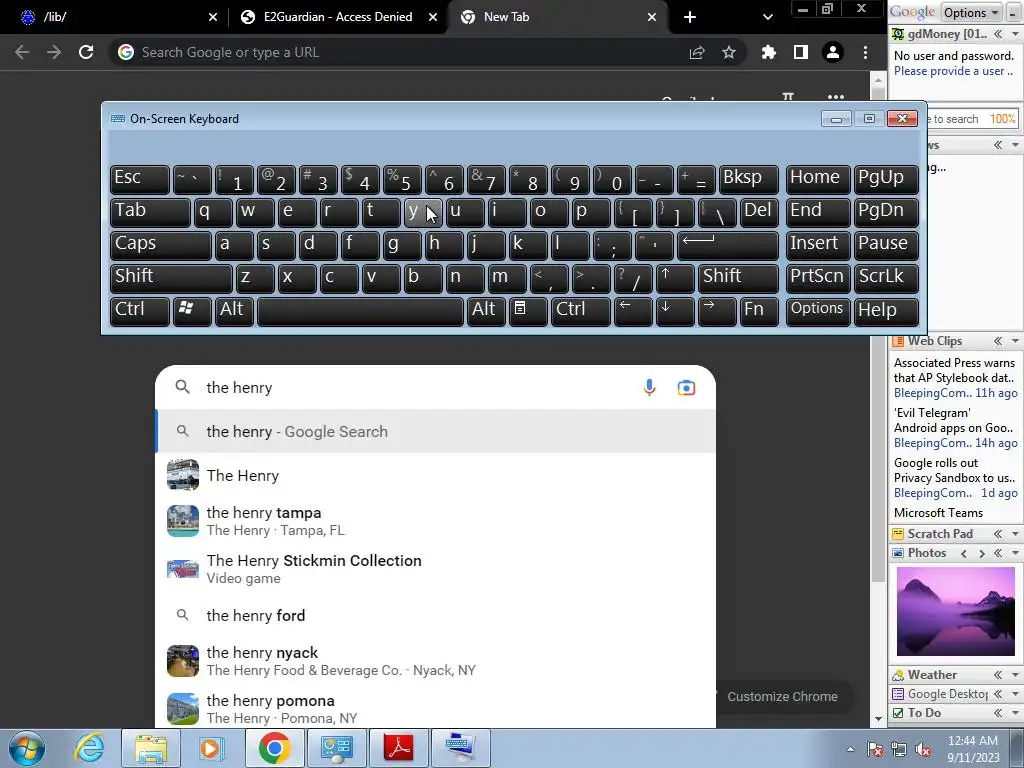Toggle the Fn key on keyboard
The width and height of the screenshot is (1024, 768).
pyautogui.click(x=759, y=312)
